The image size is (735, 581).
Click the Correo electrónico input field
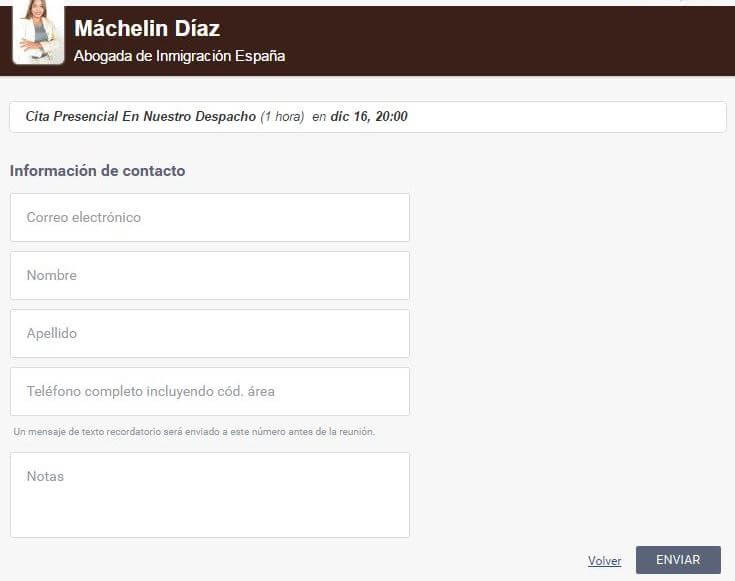tap(210, 218)
